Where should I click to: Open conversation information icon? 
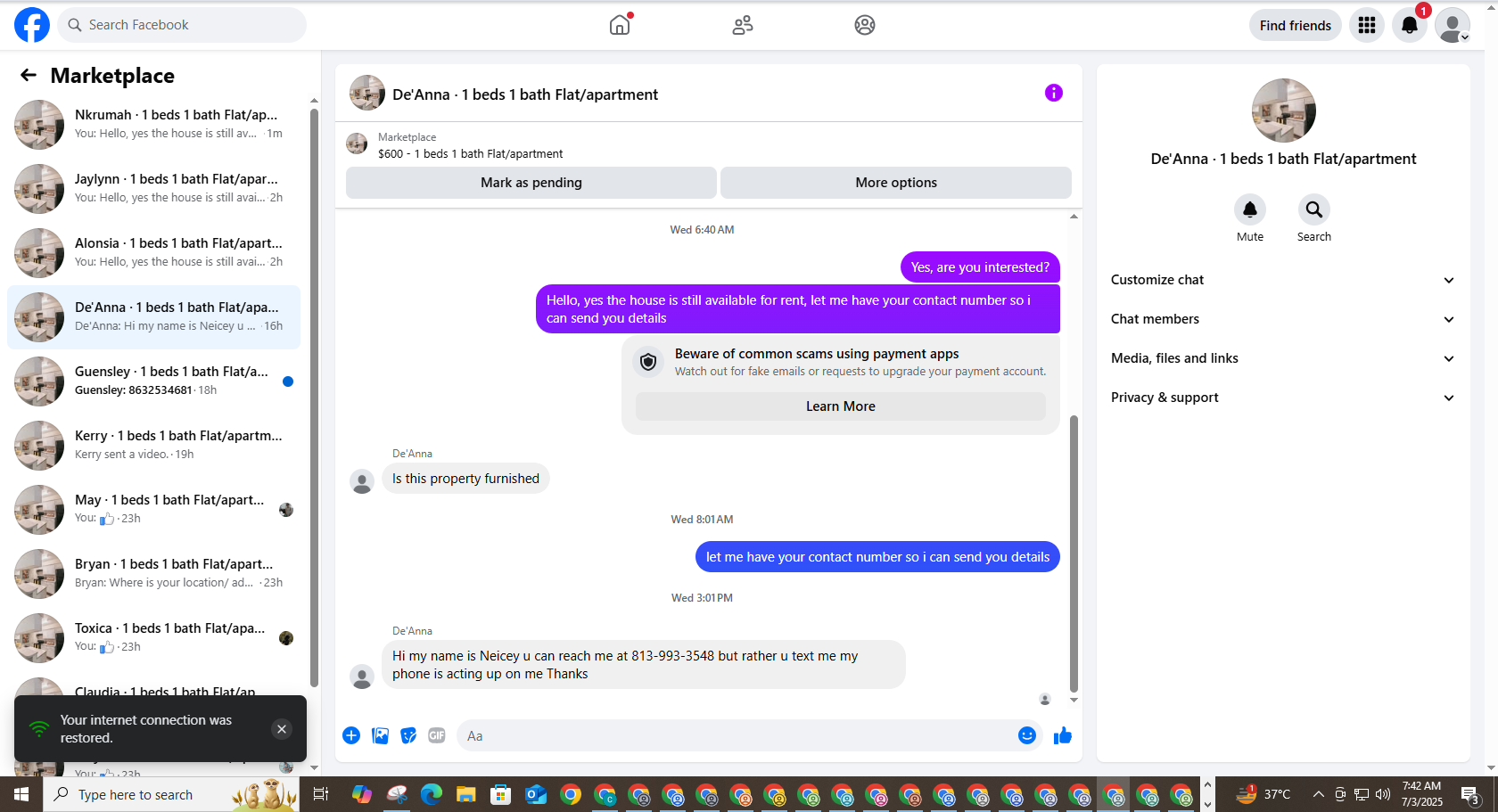[x=1054, y=93]
